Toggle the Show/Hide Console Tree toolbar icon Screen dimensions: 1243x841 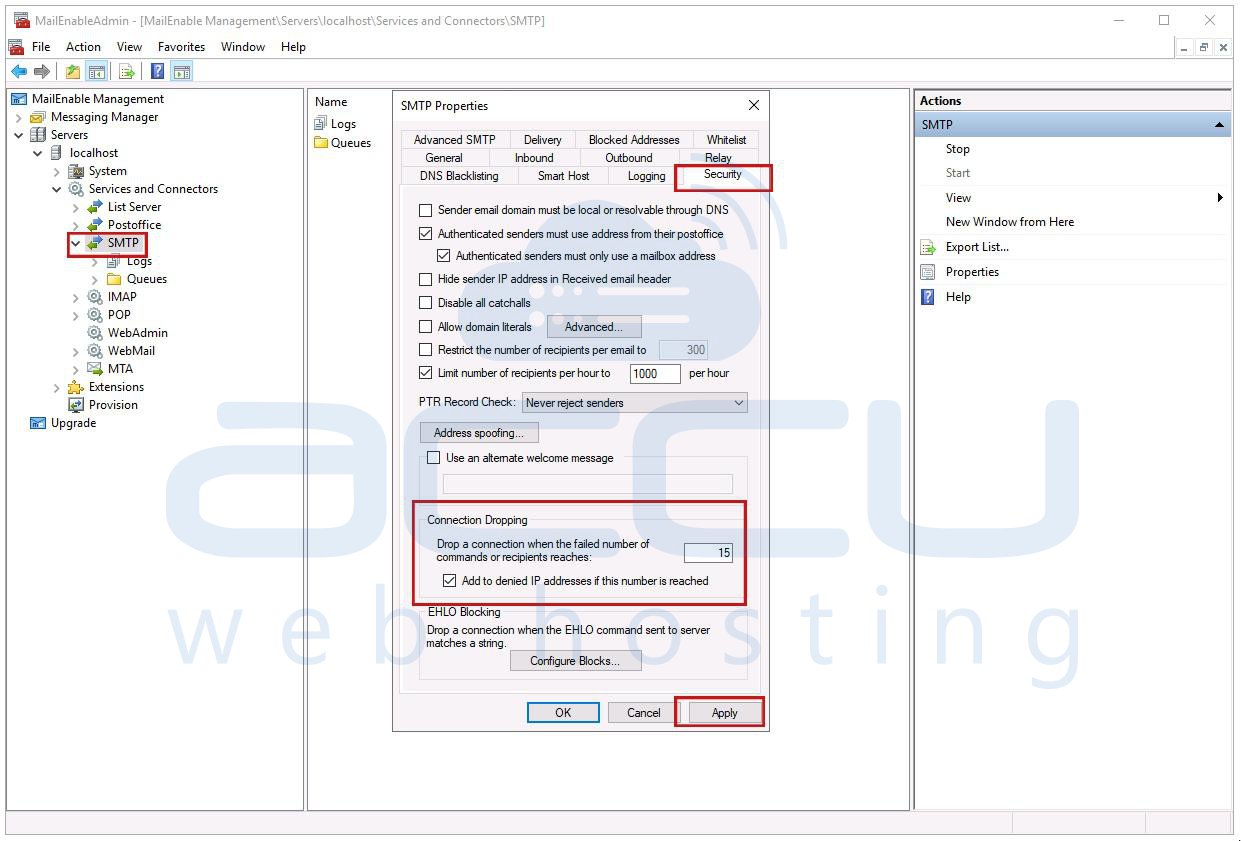(97, 71)
